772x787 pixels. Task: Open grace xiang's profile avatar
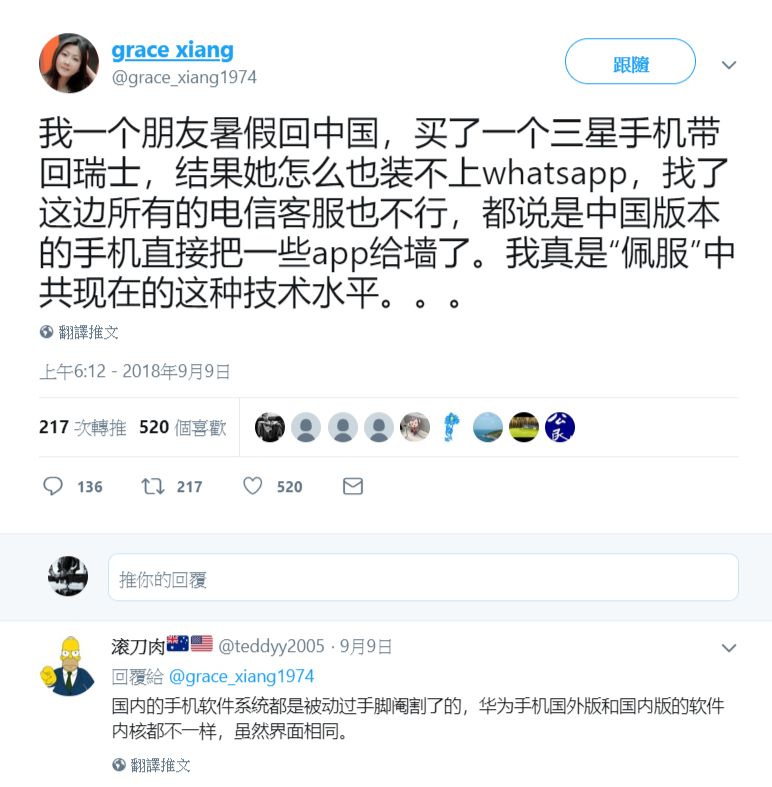[69, 63]
